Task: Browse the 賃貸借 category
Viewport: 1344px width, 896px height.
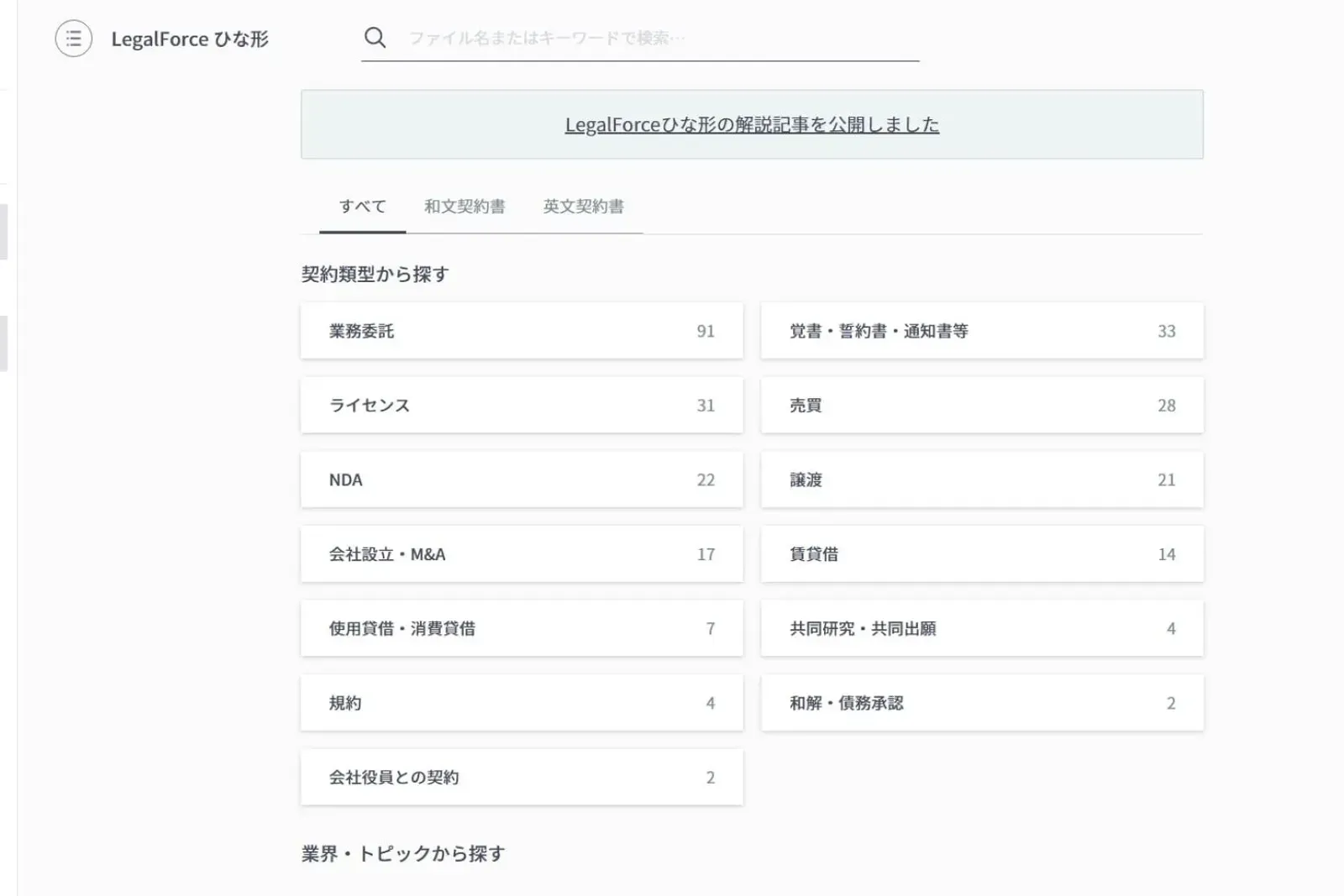Action: (982, 554)
